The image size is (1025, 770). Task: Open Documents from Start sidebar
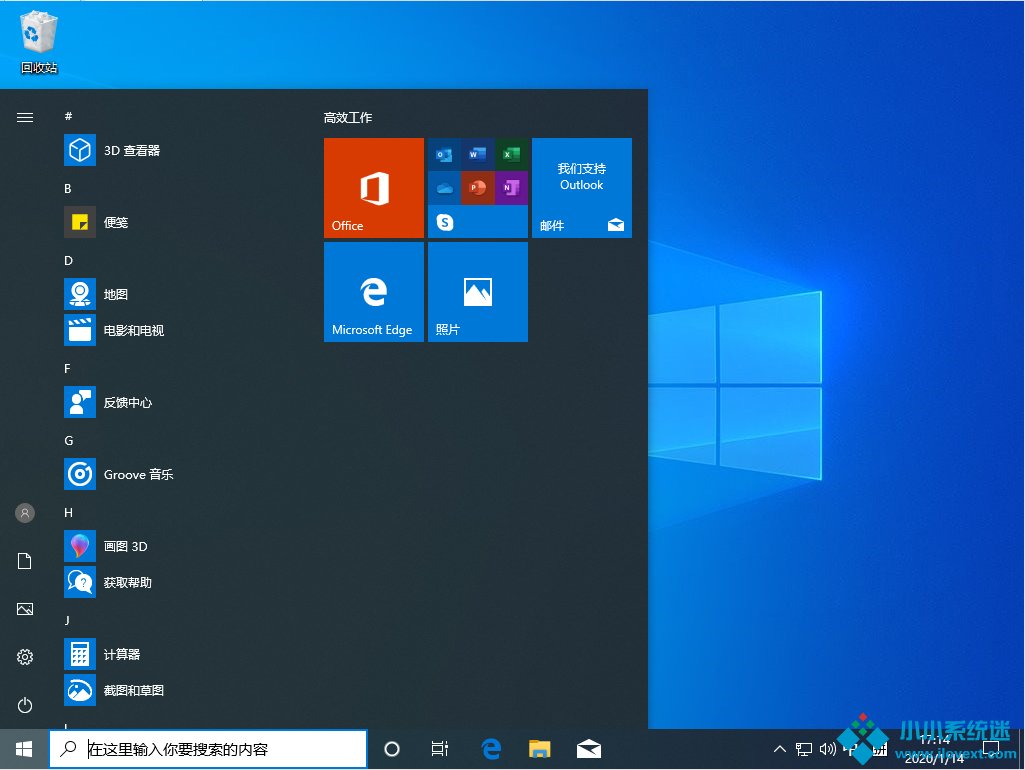pos(25,561)
